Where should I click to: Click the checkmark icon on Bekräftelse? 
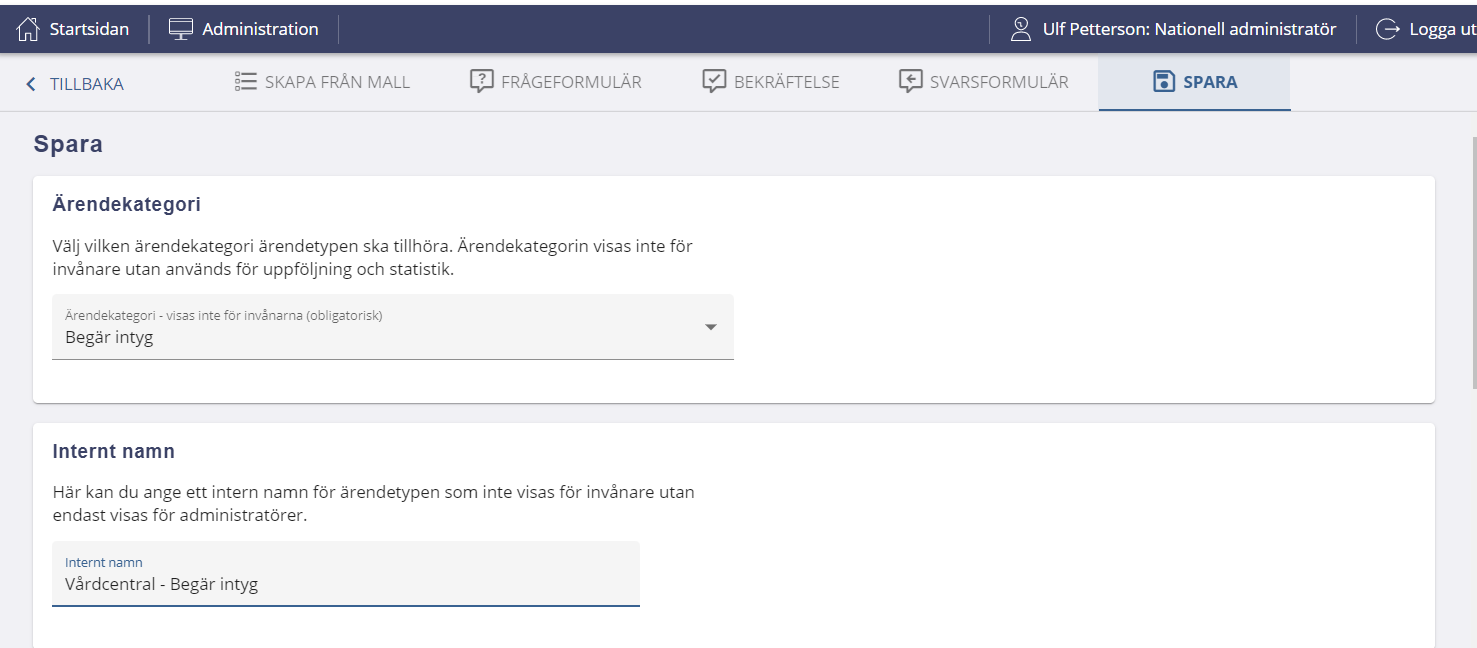click(x=714, y=82)
